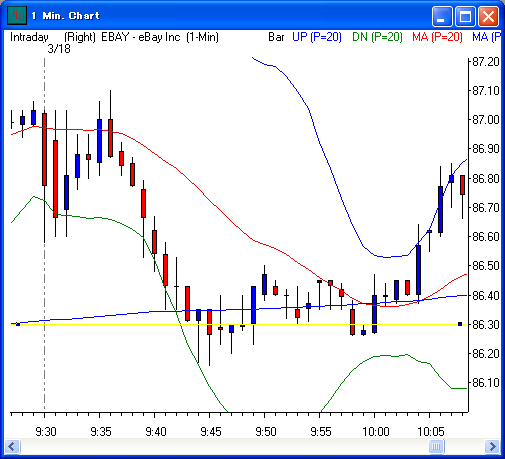
Task: Click the EBAY - eBay Inc symbol title
Action: (141, 37)
